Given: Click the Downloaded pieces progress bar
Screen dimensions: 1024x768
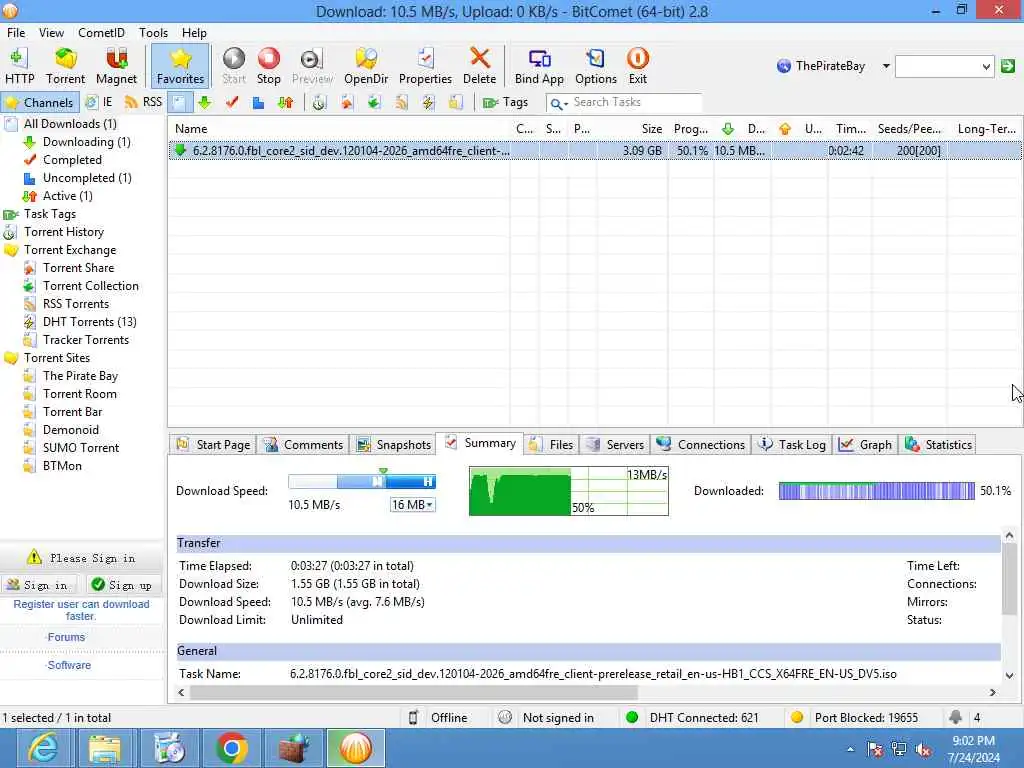Looking at the screenshot, I should pos(876,491).
